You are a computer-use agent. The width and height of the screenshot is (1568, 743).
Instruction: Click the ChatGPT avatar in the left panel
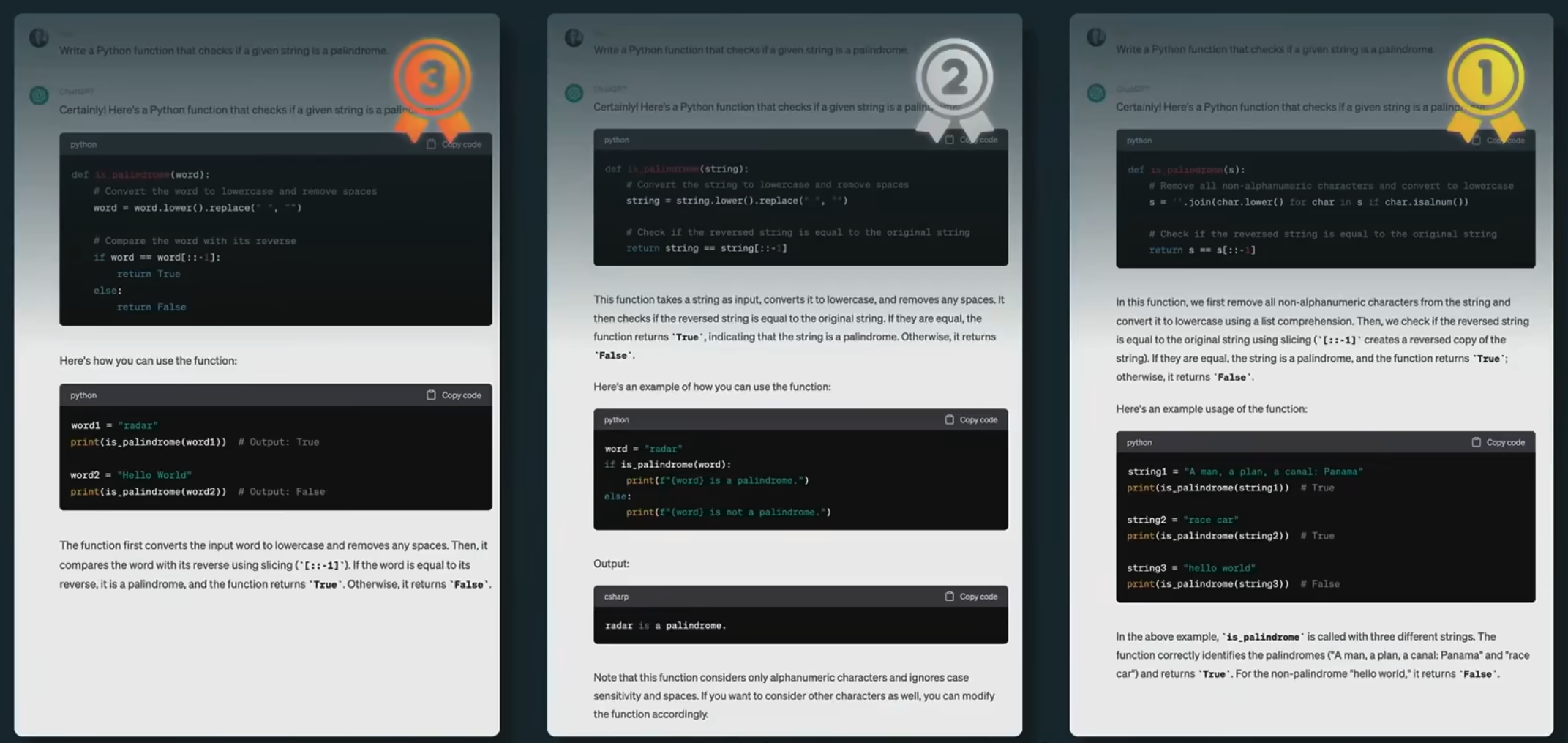[x=39, y=95]
